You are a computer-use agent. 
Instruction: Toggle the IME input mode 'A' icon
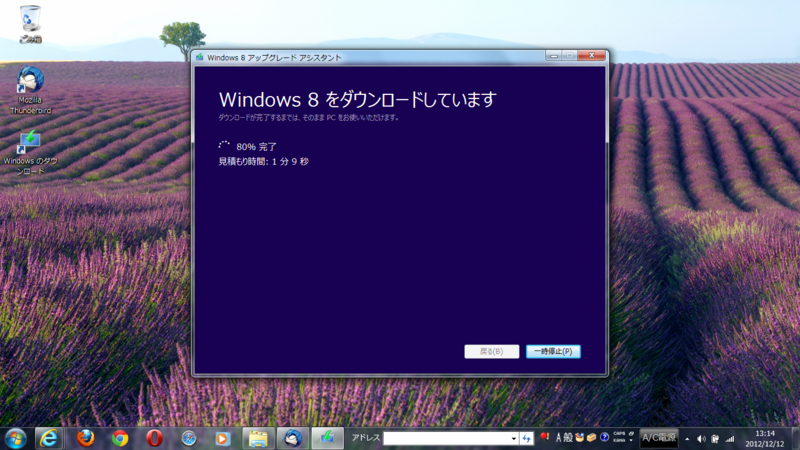click(558, 438)
